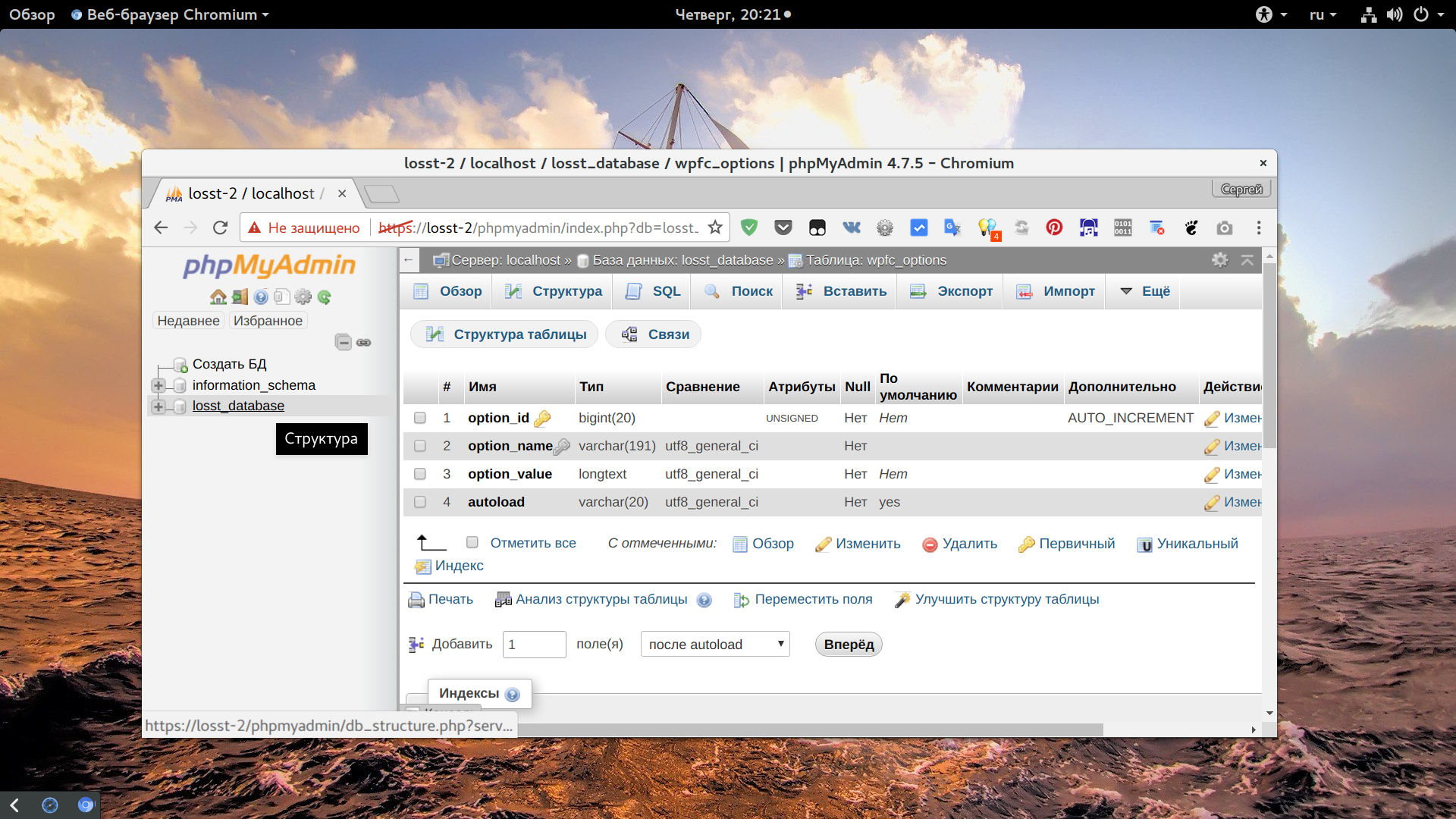Open the 'Ещё' more menu
This screenshot has width=1456, height=819.
pyautogui.click(x=1144, y=291)
